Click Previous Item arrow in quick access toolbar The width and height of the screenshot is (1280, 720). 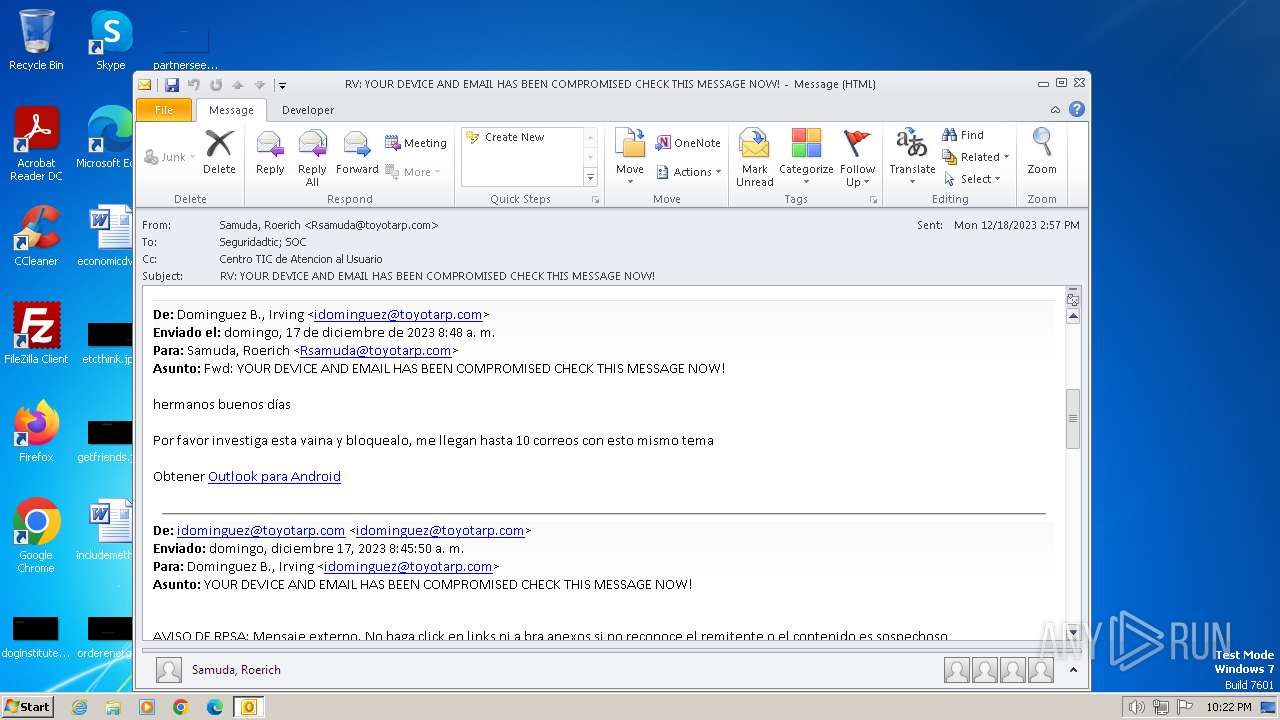tap(238, 85)
